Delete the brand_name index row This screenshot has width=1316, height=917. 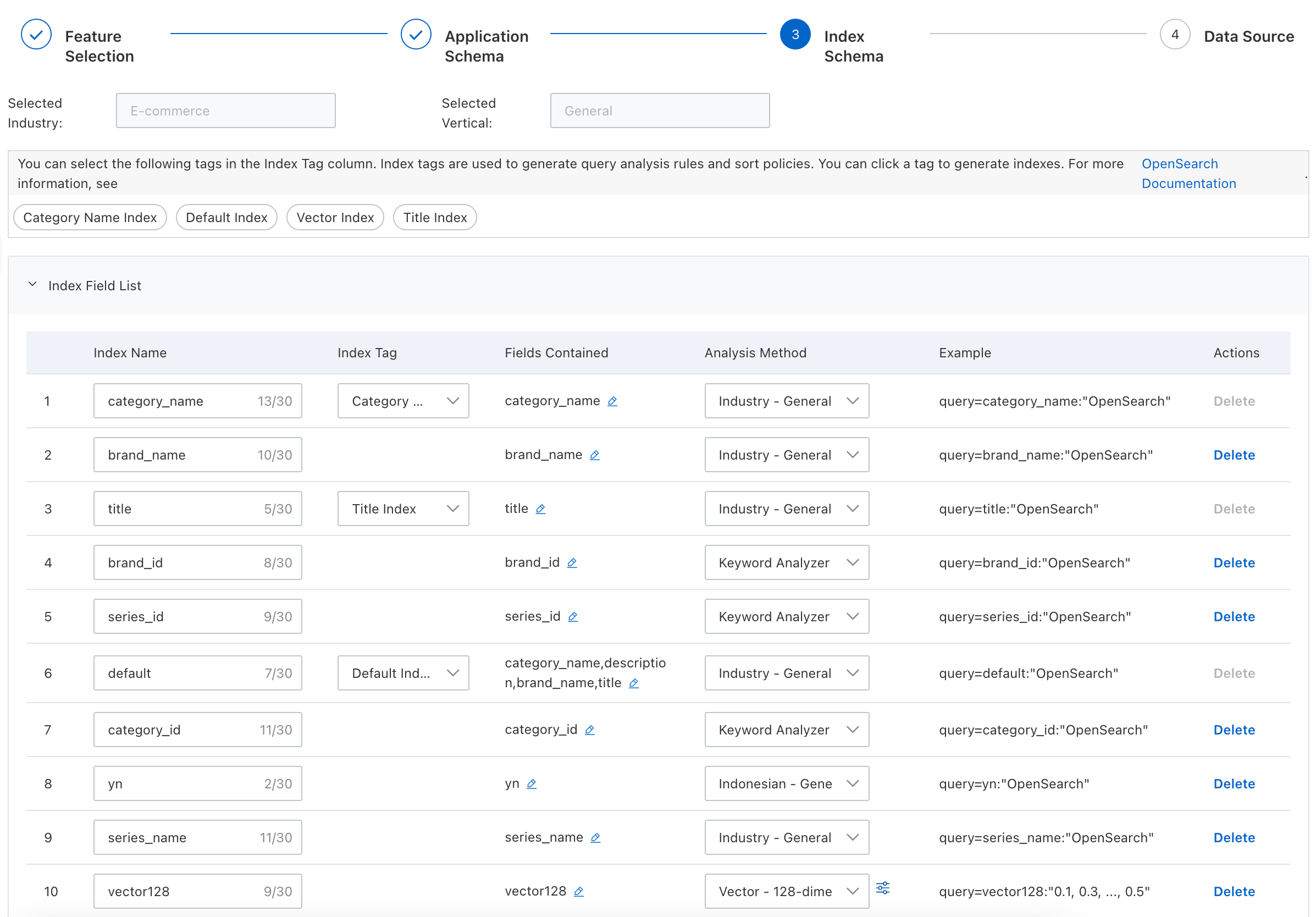(x=1234, y=455)
